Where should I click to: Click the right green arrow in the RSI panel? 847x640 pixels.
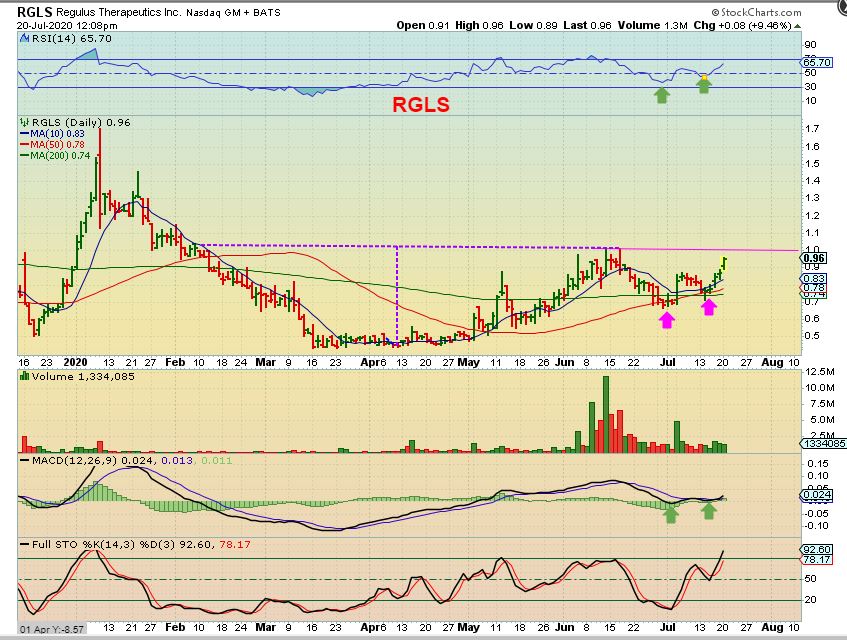coord(704,85)
